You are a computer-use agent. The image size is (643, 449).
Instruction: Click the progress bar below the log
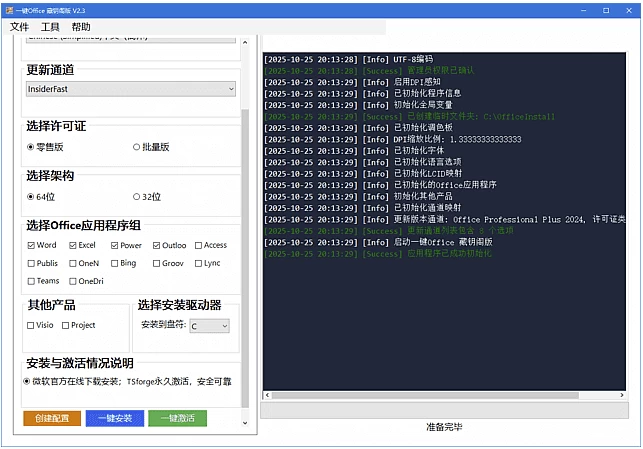[443, 409]
